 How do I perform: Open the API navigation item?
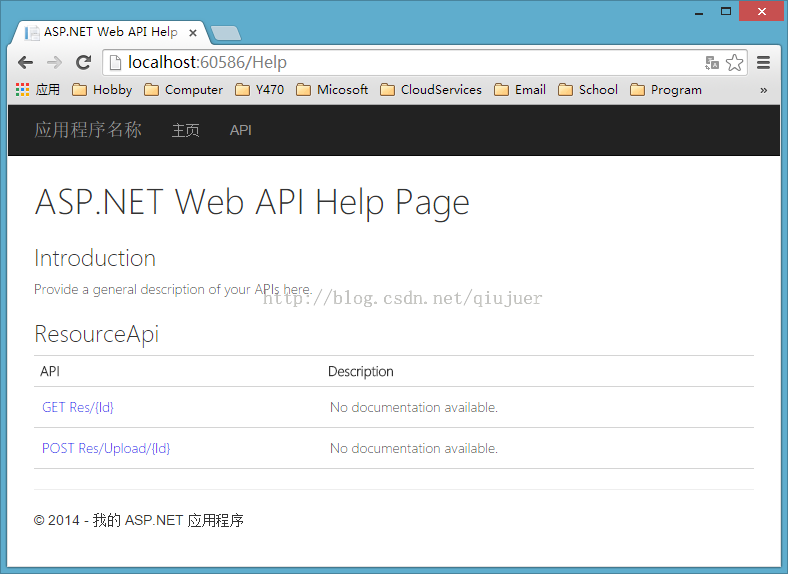[241, 130]
